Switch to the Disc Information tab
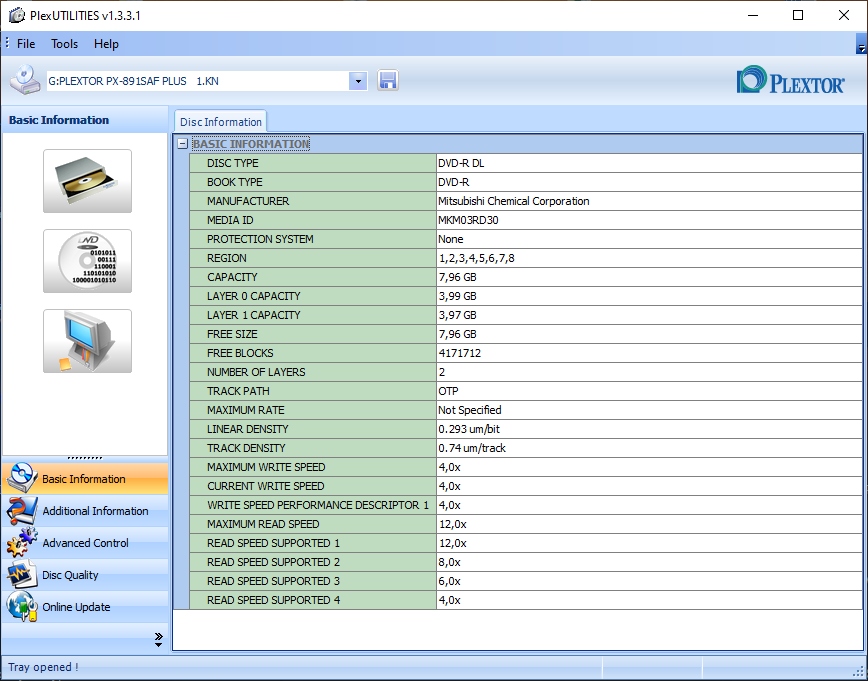Viewport: 868px width, 681px height. click(x=221, y=122)
